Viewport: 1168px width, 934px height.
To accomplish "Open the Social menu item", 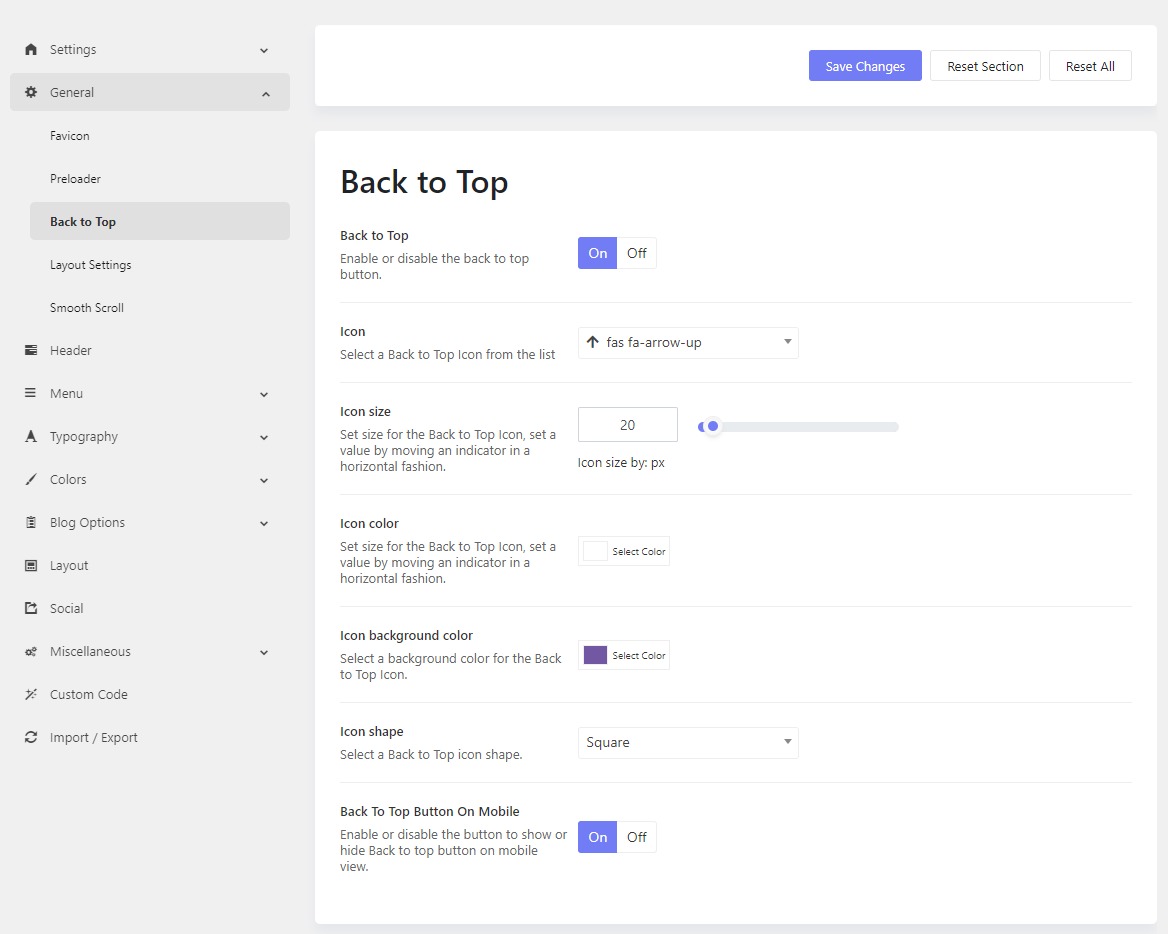I will (150, 609).
